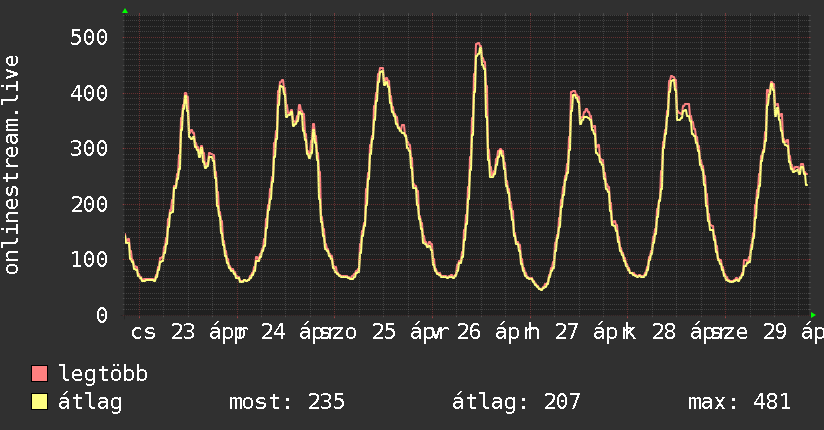
Task: Click the 300 y-axis label
Action: pyautogui.click(x=89, y=149)
